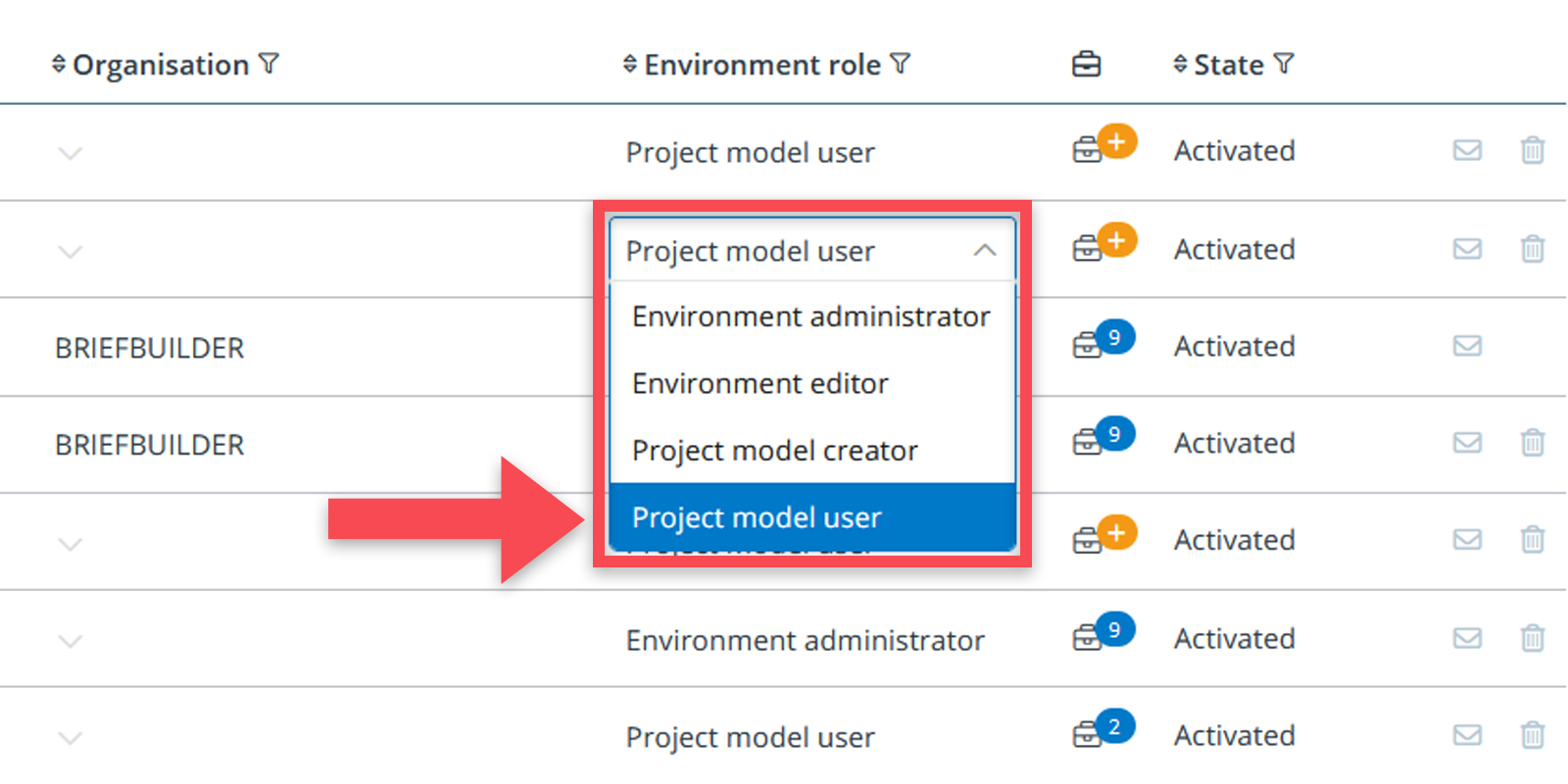The height and width of the screenshot is (784, 1568).
Task: Expand the first row's organisation chevron
Action: coord(70,153)
